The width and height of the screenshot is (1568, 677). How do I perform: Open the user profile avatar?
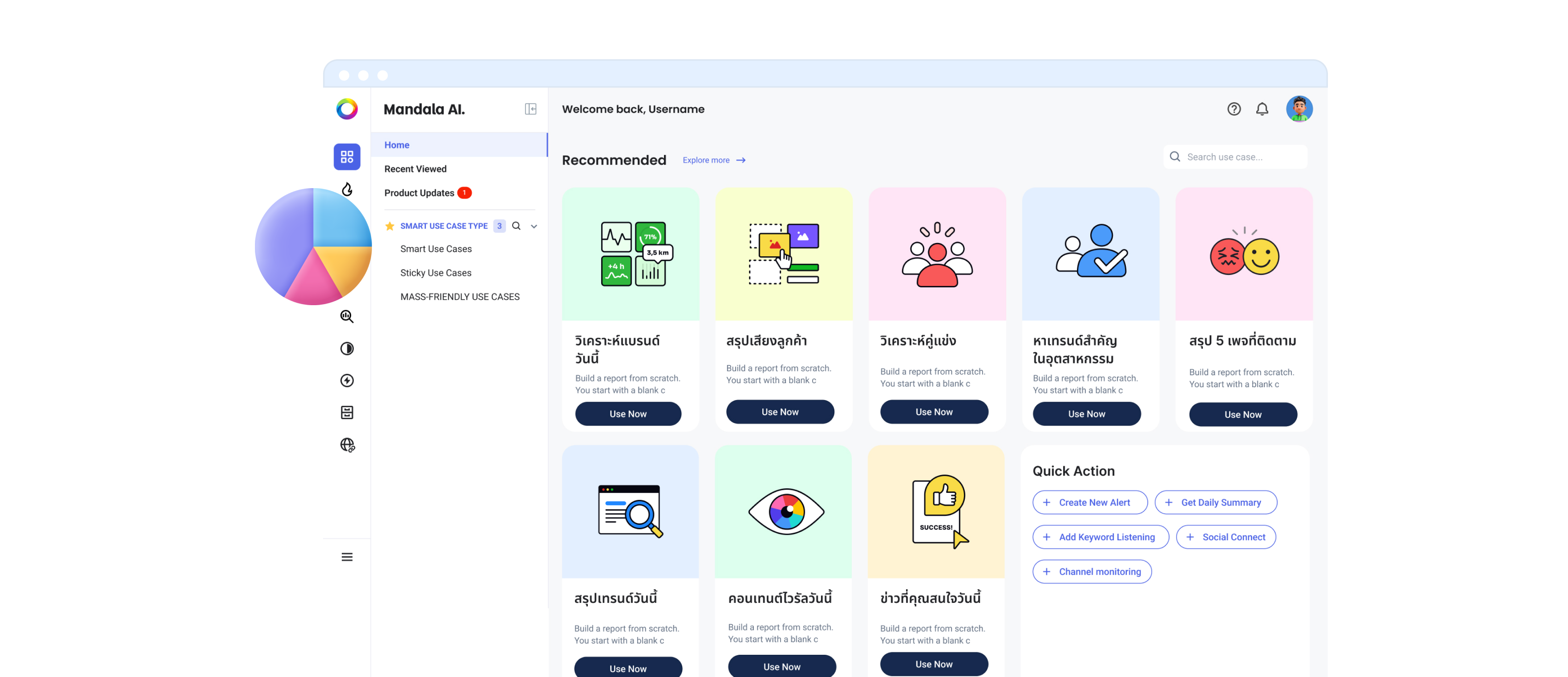[x=1299, y=109]
